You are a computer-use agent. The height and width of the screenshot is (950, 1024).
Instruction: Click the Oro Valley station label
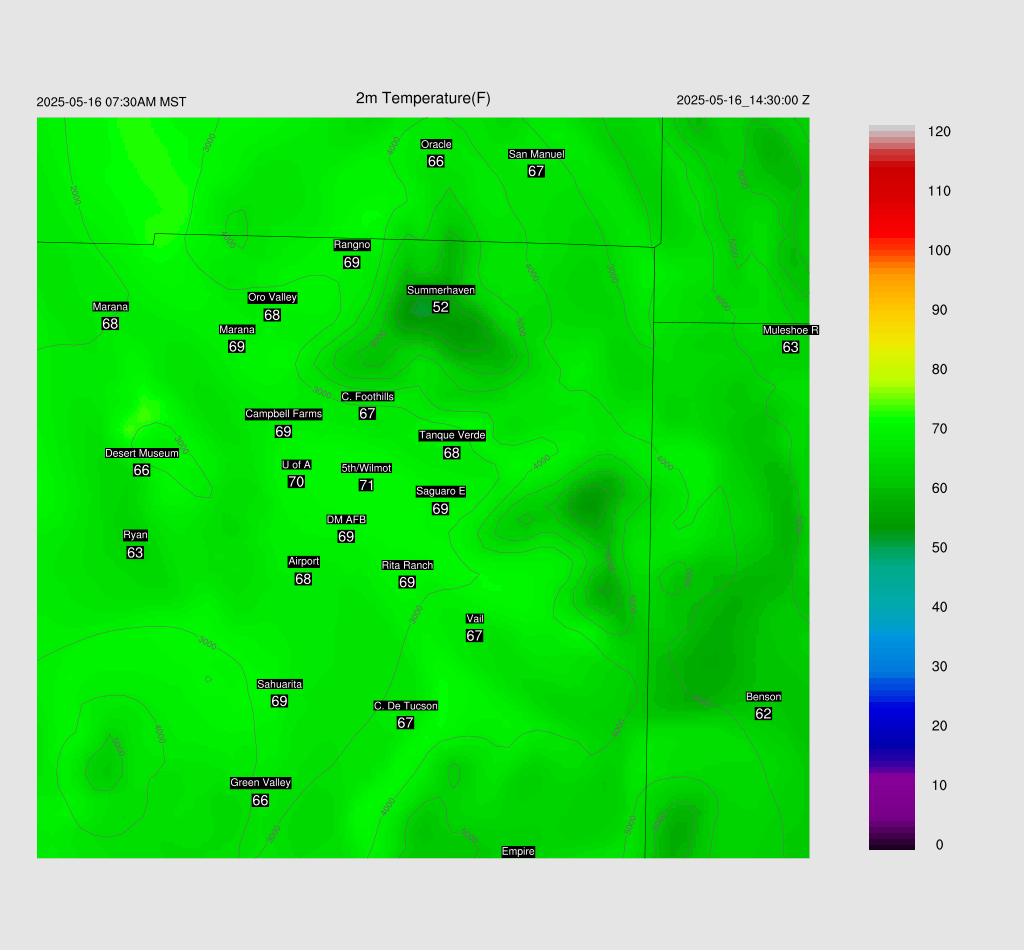272,297
